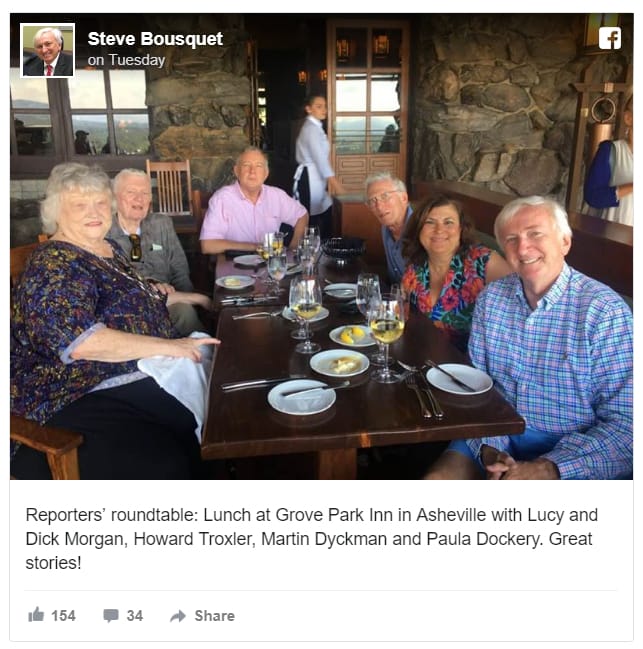Click the Facebook logo icon

(x=609, y=38)
